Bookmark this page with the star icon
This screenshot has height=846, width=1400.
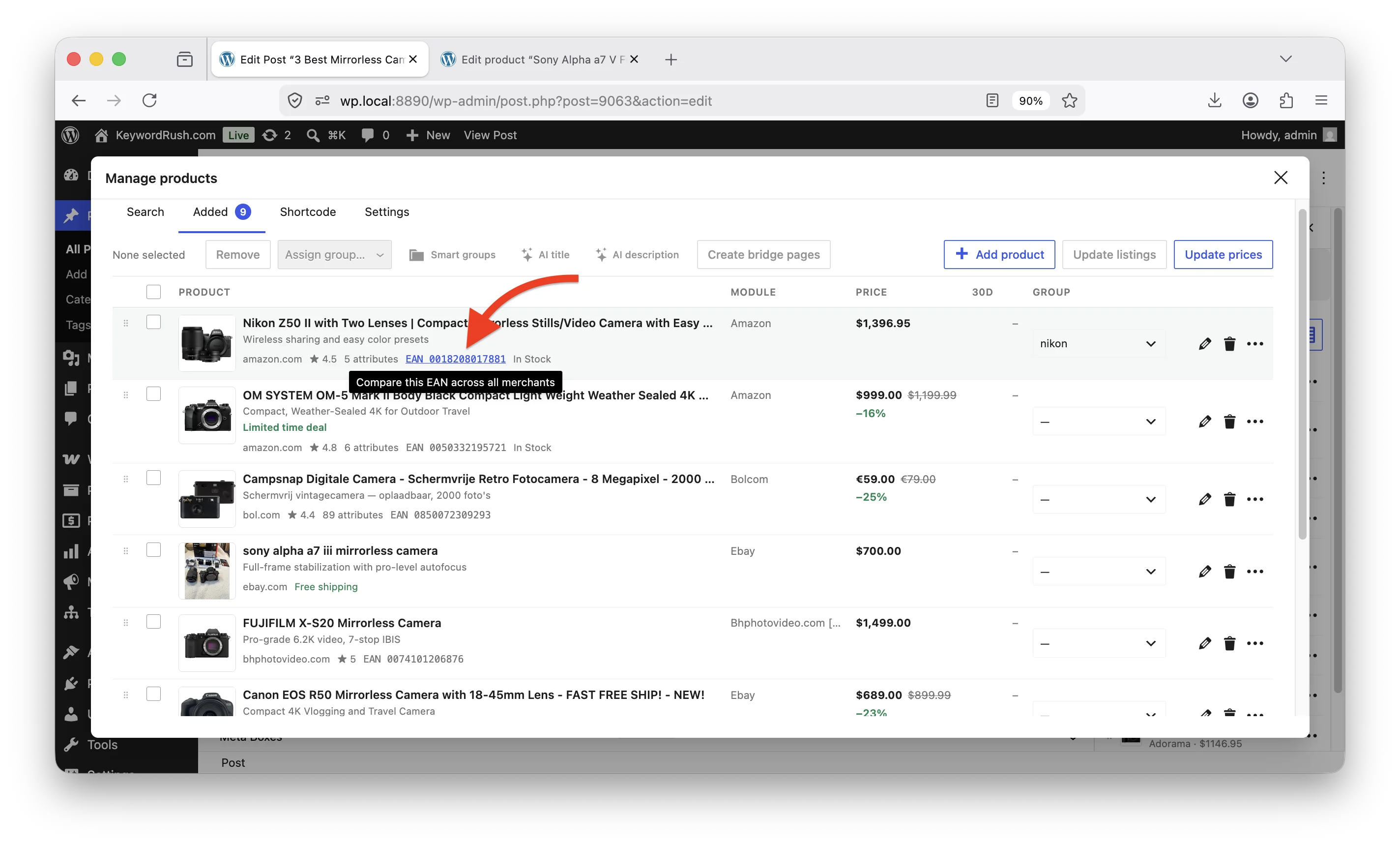1069,101
